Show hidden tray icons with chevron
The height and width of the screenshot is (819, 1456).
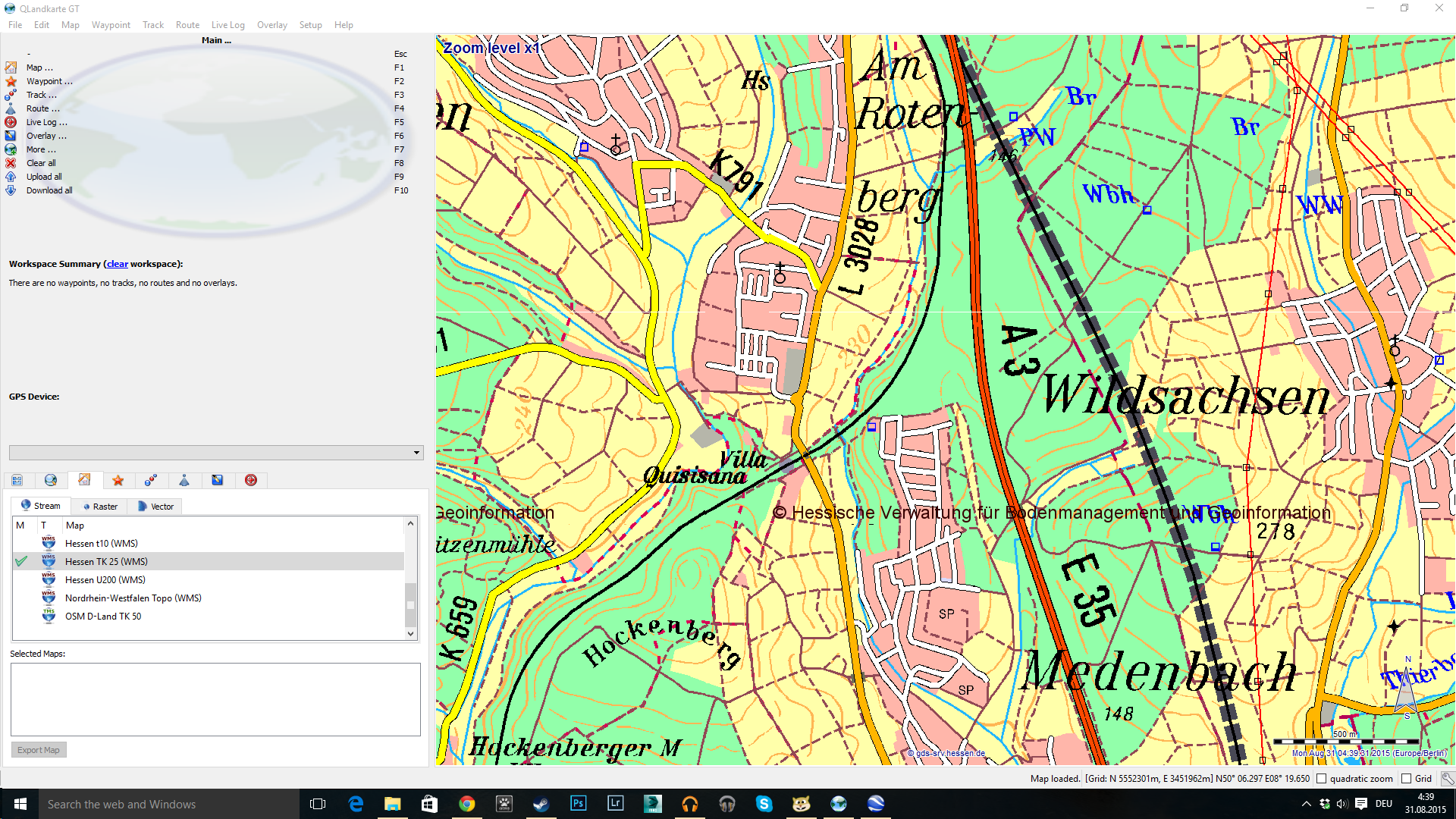pyautogui.click(x=1306, y=804)
